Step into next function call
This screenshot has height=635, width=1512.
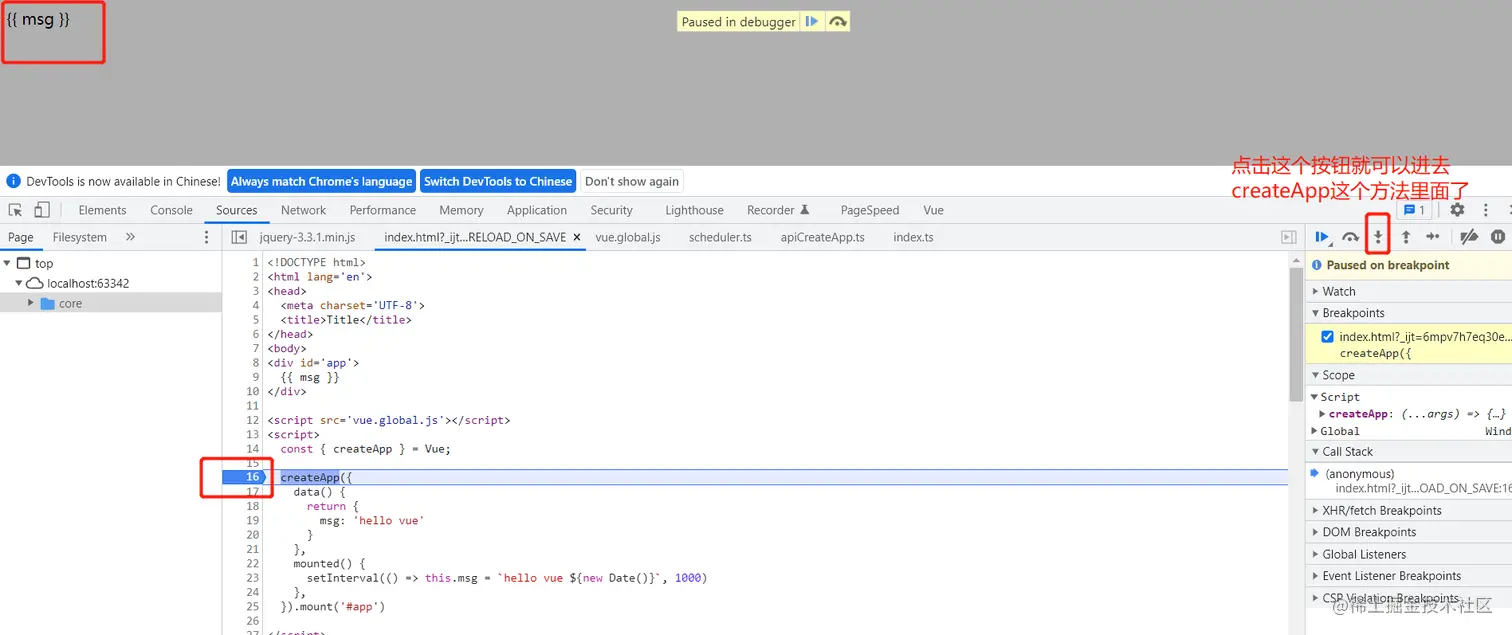pos(1378,237)
